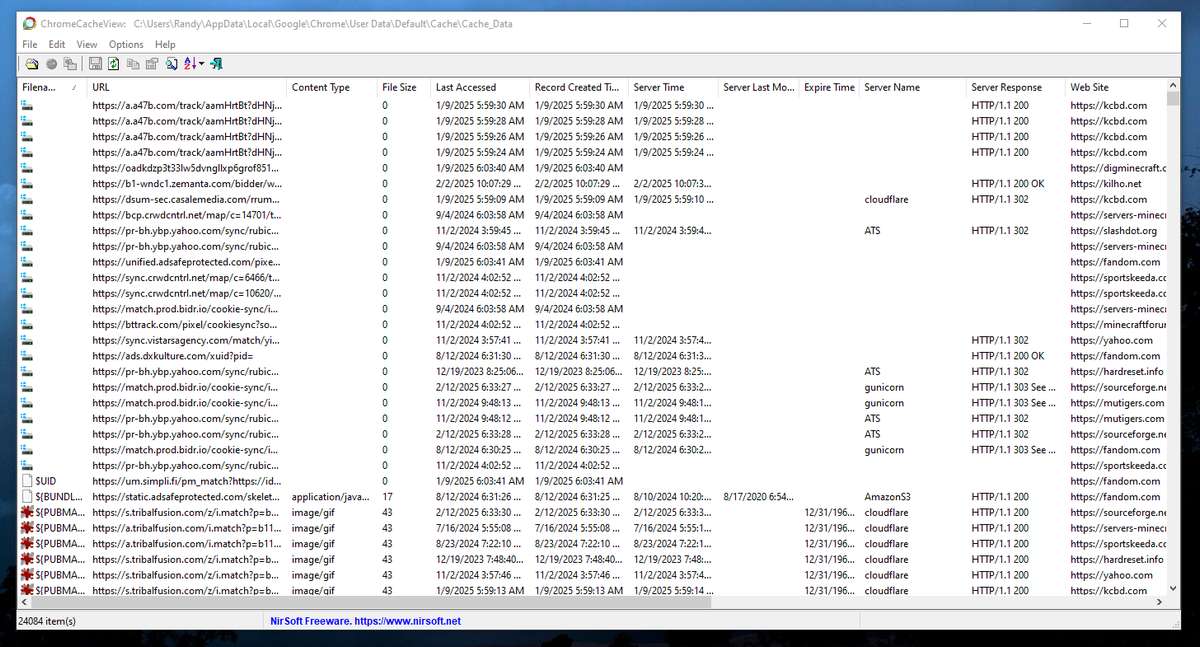
Task: Open the sort options dropdown arrow
Action: 202,64
